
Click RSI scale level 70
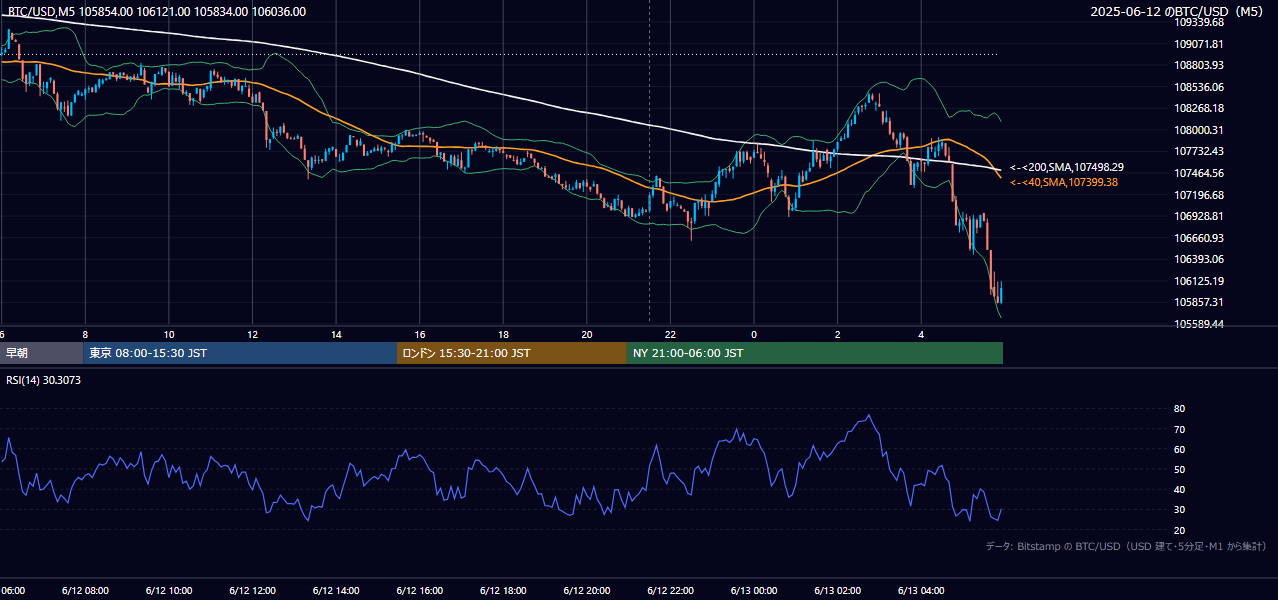pos(1179,429)
